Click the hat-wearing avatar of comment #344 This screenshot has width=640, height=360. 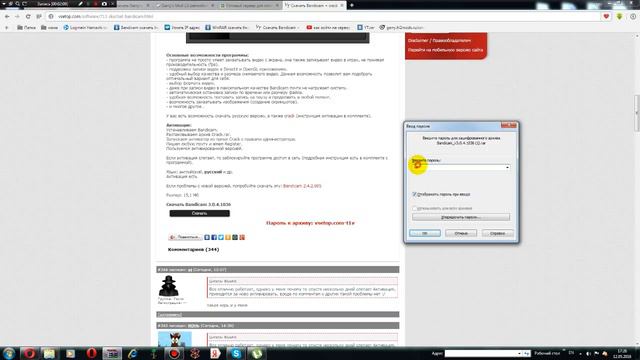click(x=169, y=286)
